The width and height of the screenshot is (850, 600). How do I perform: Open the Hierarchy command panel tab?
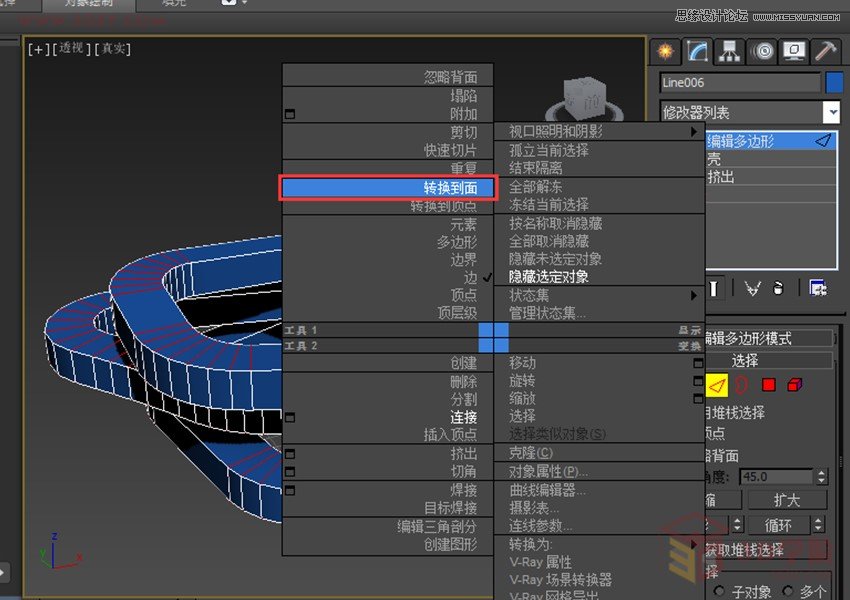pos(729,51)
